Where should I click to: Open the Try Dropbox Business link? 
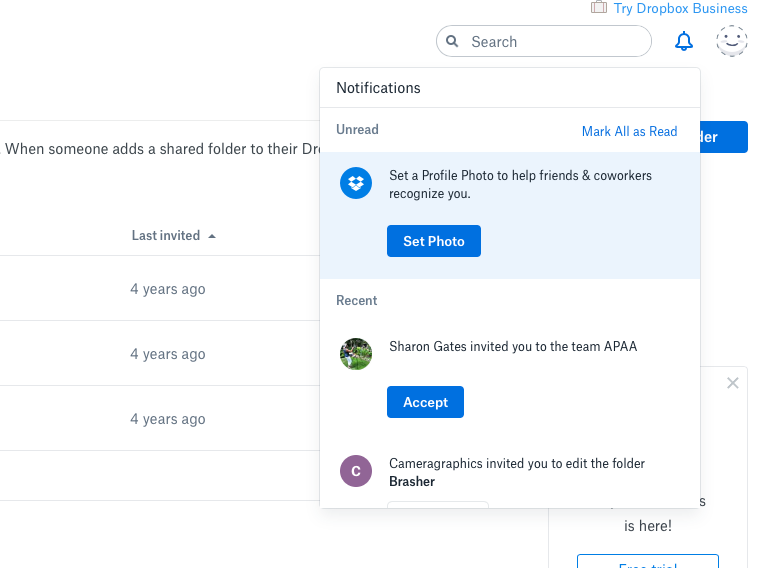pyautogui.click(x=680, y=9)
